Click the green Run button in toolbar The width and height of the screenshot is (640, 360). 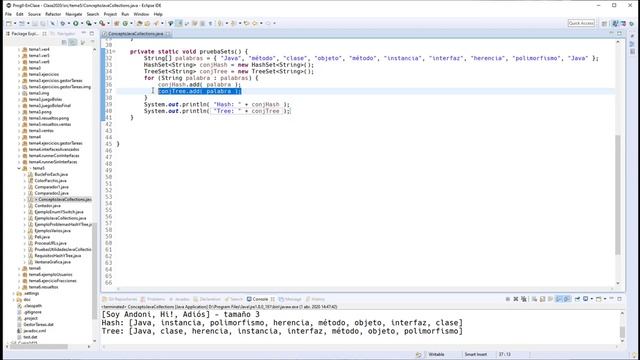pyautogui.click(x=76, y=23)
